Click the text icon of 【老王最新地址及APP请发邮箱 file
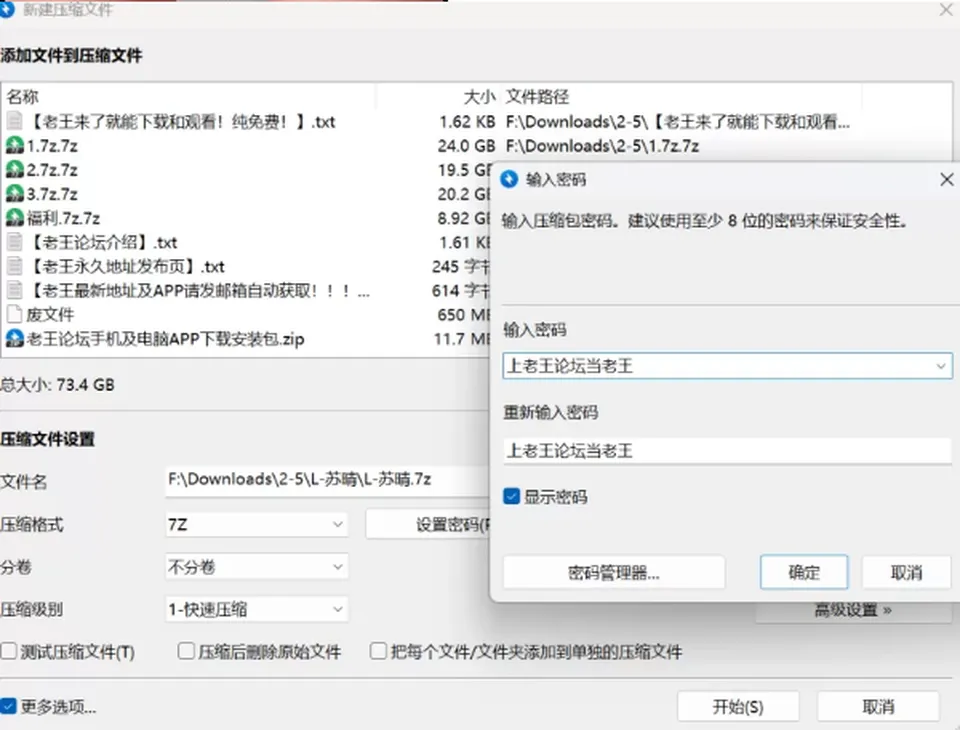The width and height of the screenshot is (960, 730). (x=14, y=290)
